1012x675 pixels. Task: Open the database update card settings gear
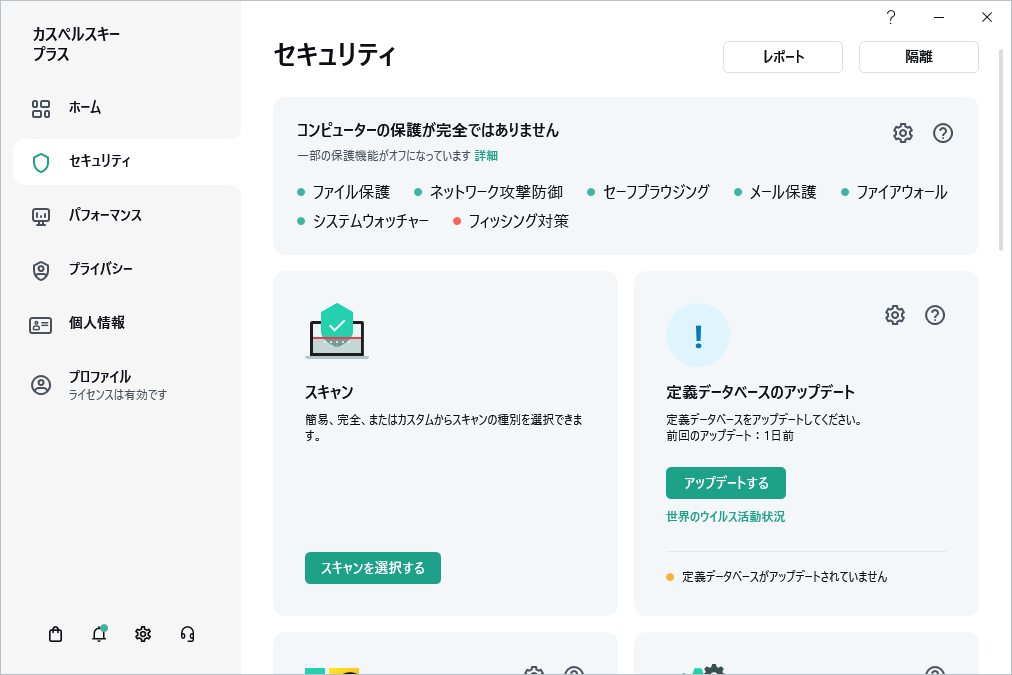coord(894,315)
